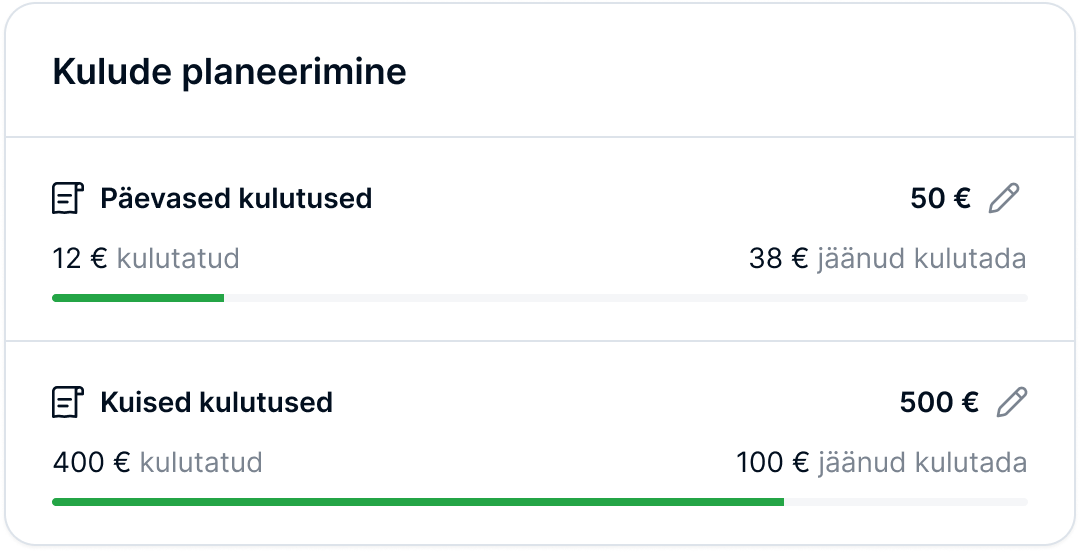The height and width of the screenshot is (552, 1080).
Task: Click the green filled part of monthly progress bar
Action: coord(418,502)
